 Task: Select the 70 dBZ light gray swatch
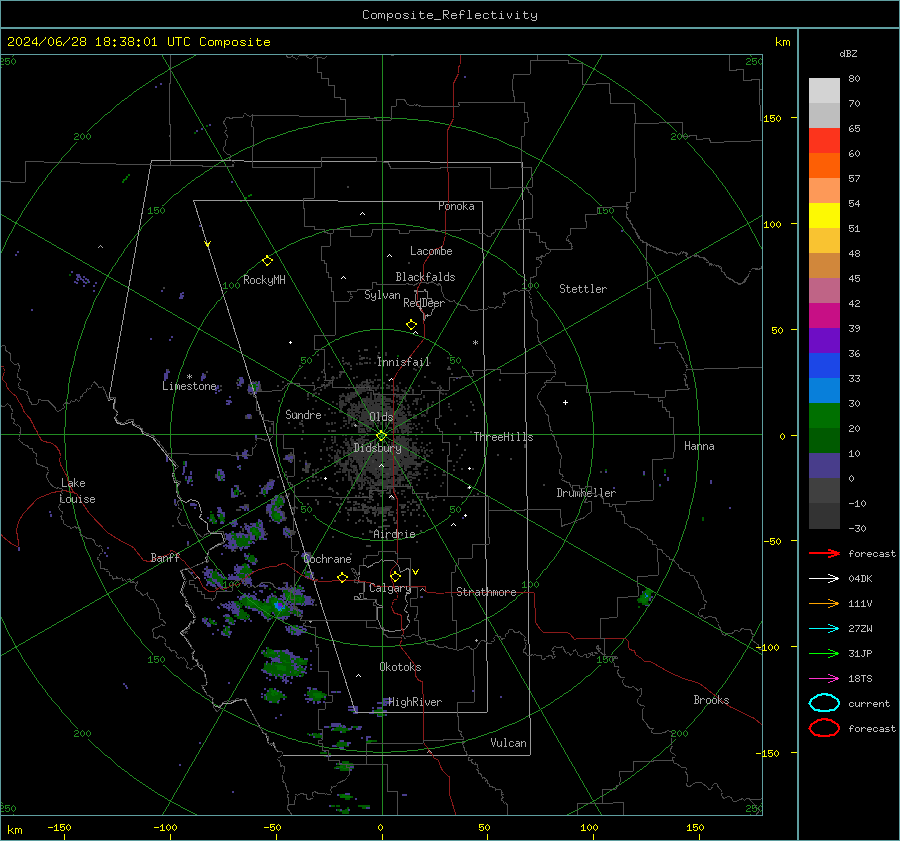tap(824, 91)
